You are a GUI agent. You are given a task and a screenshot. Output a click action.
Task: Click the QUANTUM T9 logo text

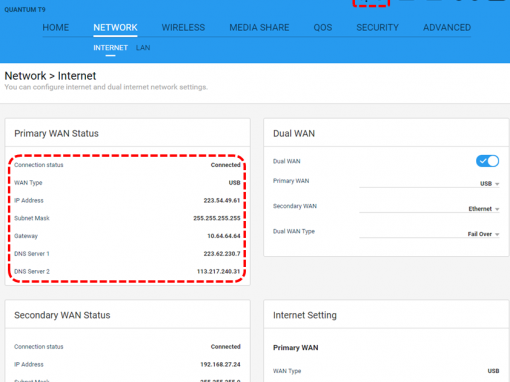pos(25,9)
